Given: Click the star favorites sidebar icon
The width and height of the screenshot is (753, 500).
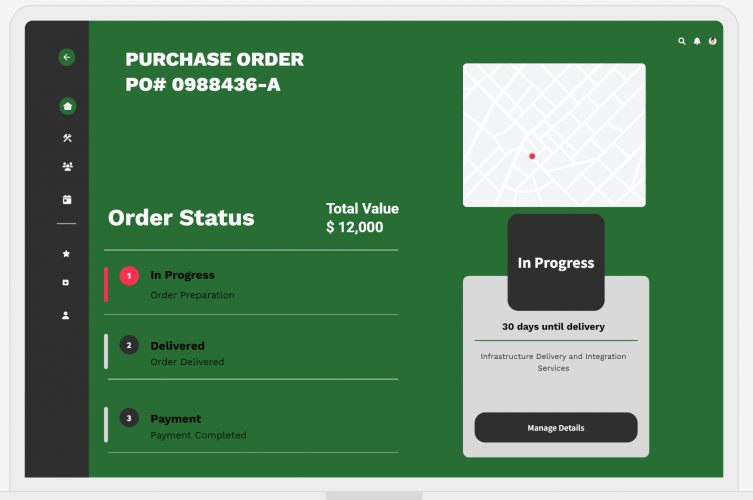Looking at the screenshot, I should click(67, 254).
